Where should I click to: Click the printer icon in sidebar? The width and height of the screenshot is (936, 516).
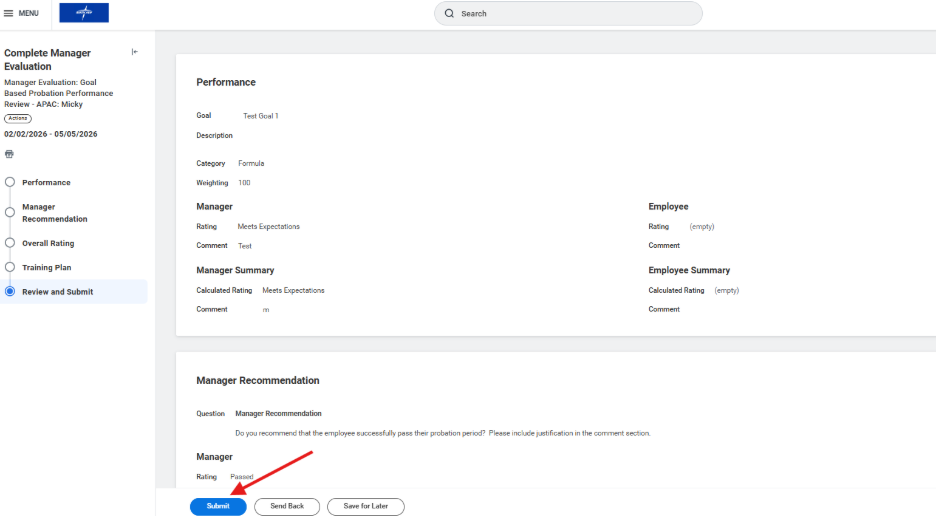click(9, 154)
